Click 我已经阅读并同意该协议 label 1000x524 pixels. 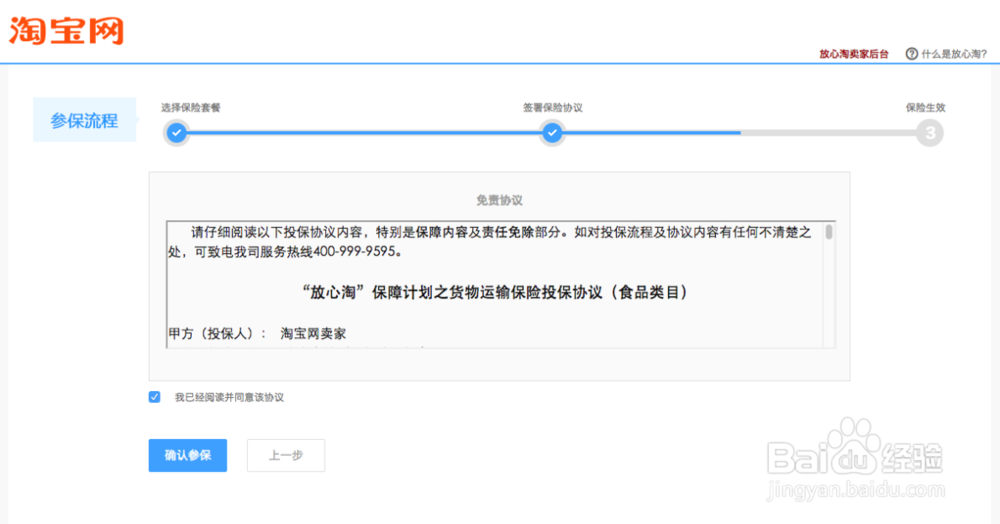pyautogui.click(x=230, y=397)
